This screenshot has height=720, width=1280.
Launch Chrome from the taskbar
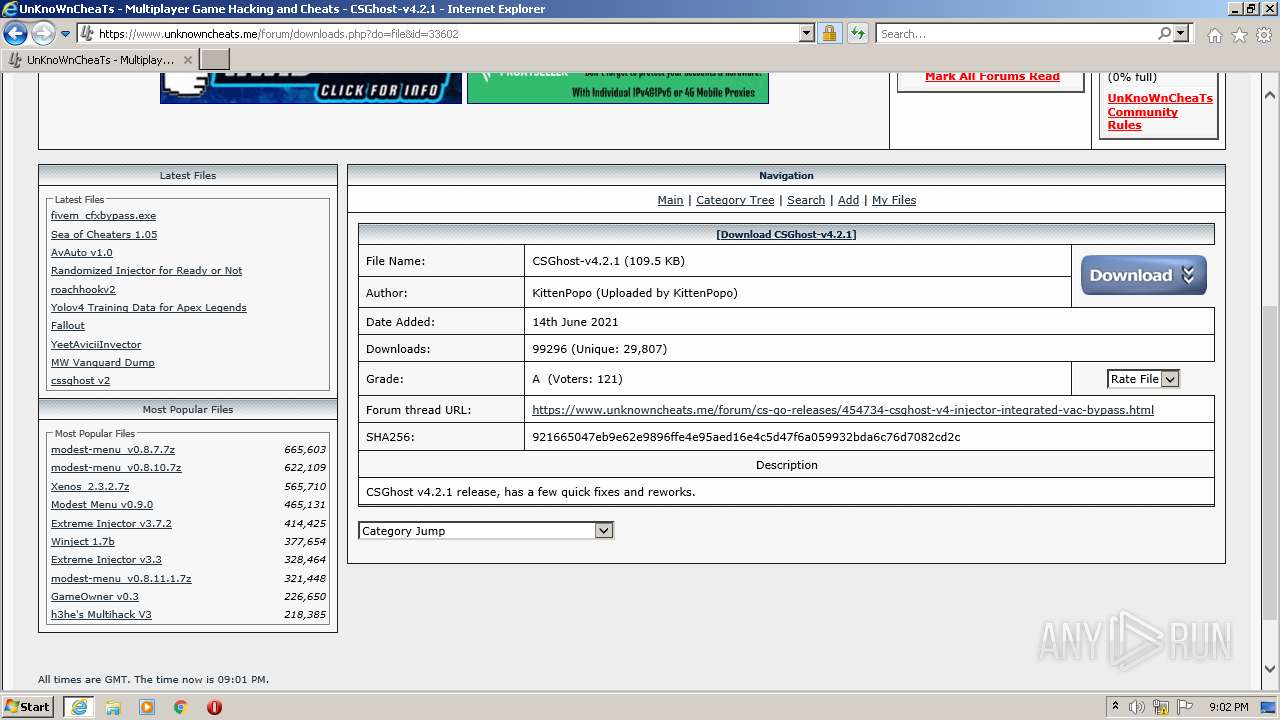pos(181,707)
